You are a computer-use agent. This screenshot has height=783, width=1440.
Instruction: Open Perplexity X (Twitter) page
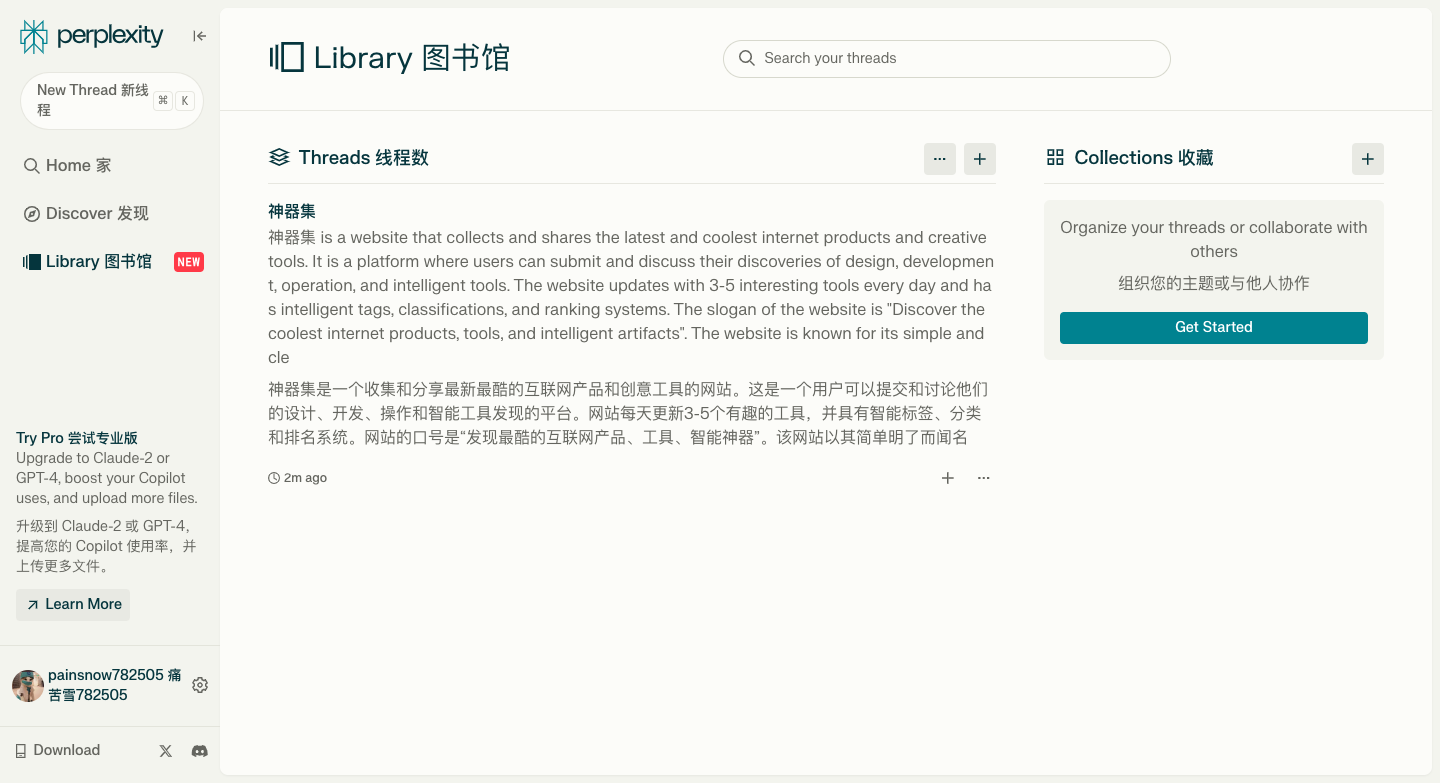(166, 751)
